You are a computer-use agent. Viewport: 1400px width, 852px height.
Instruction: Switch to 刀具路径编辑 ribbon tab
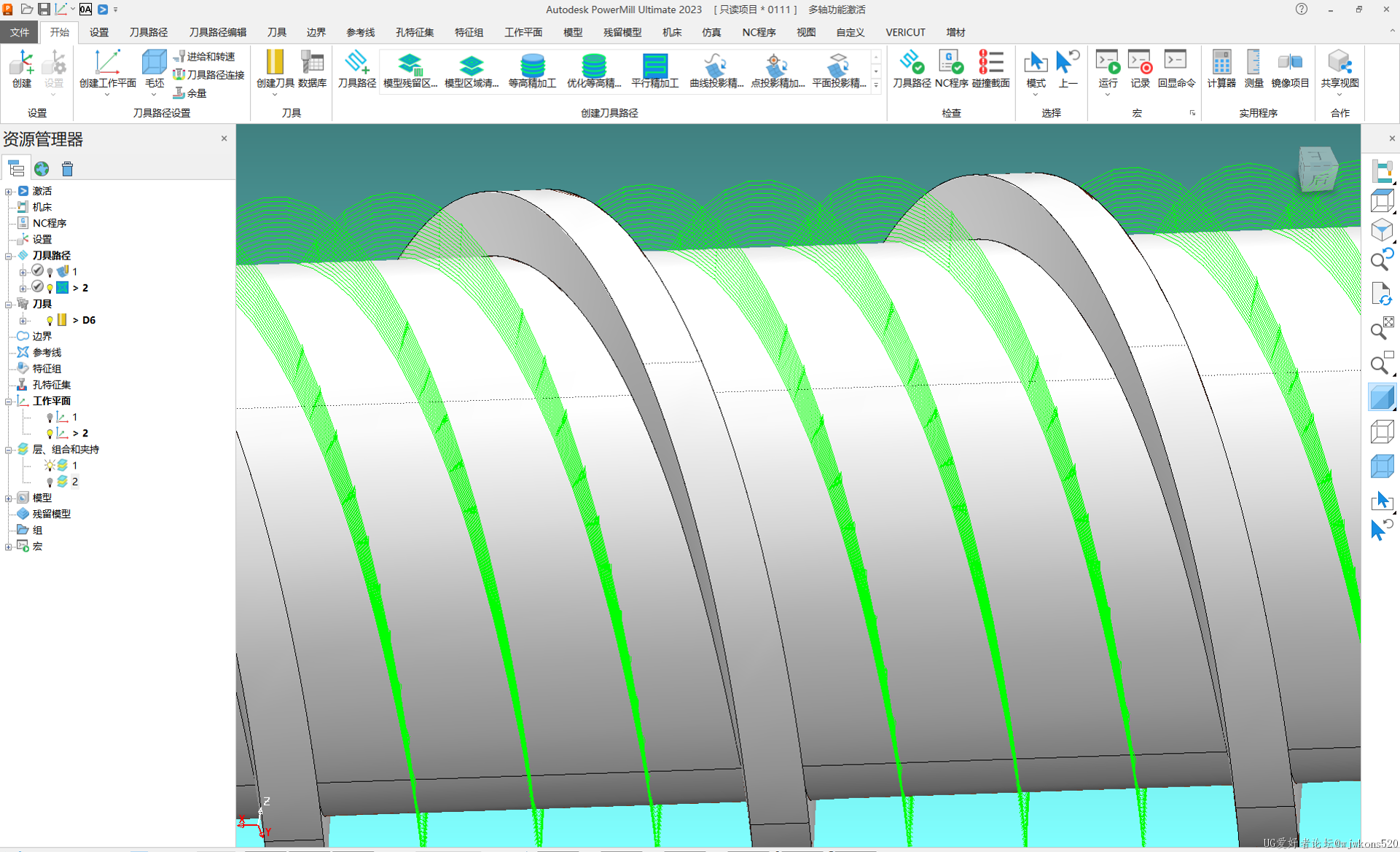(217, 32)
